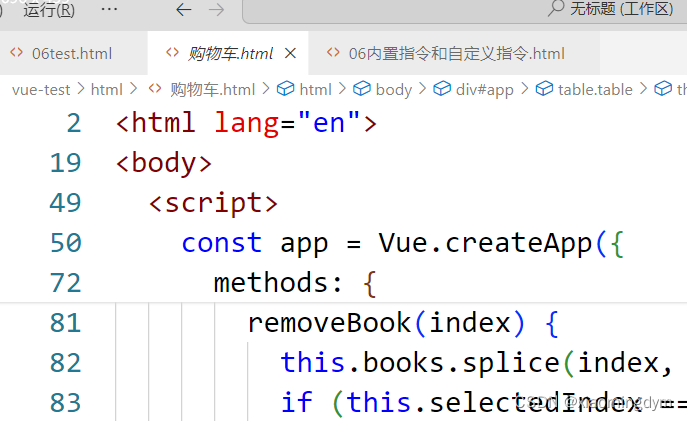The image size is (687, 421).
Task: Place cursor in if (this.selectedIndex line
Action: click(x=484, y=403)
